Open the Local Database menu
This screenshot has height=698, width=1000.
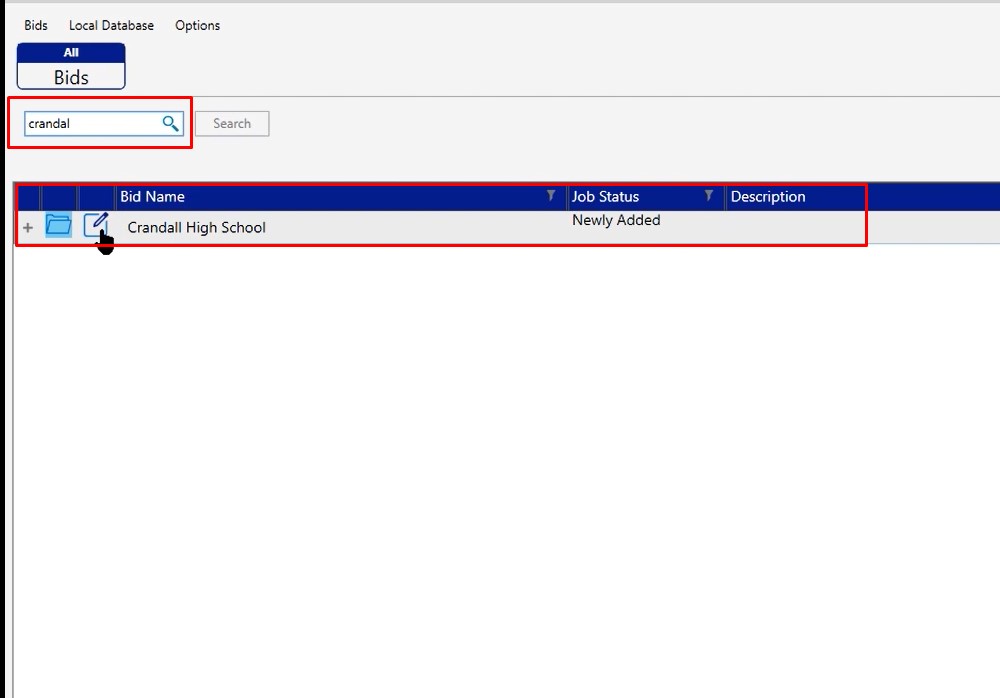coord(112,26)
